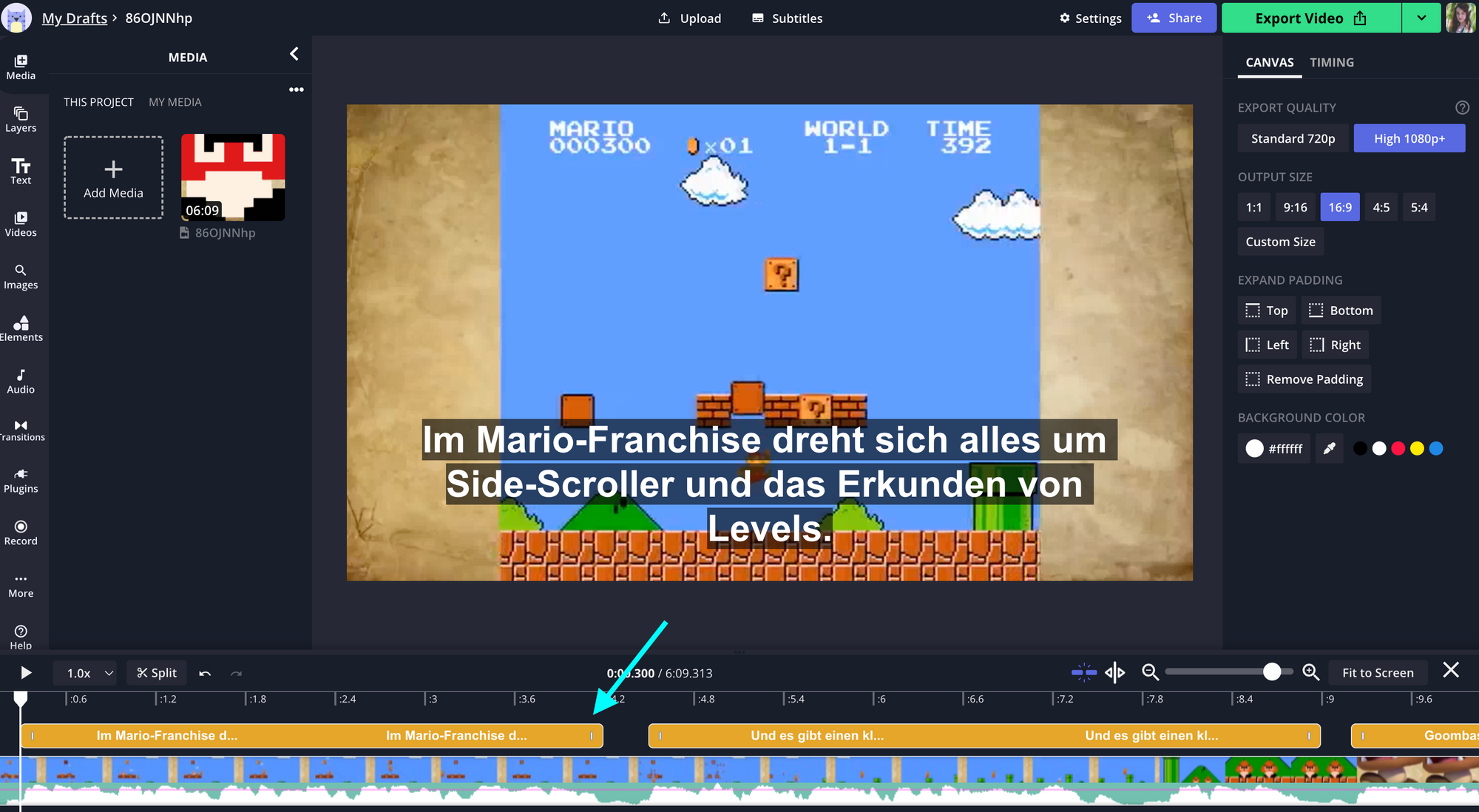Expand the Export Video dropdown arrow
1479x812 pixels.
click(x=1421, y=18)
